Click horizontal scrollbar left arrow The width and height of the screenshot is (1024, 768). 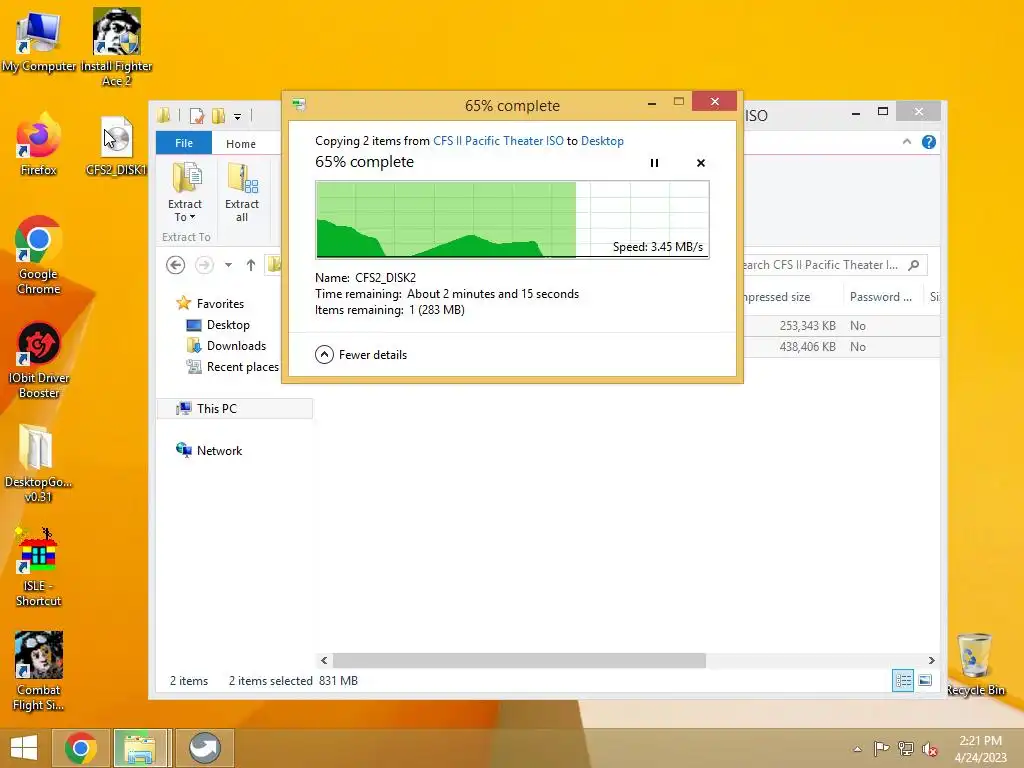point(324,660)
